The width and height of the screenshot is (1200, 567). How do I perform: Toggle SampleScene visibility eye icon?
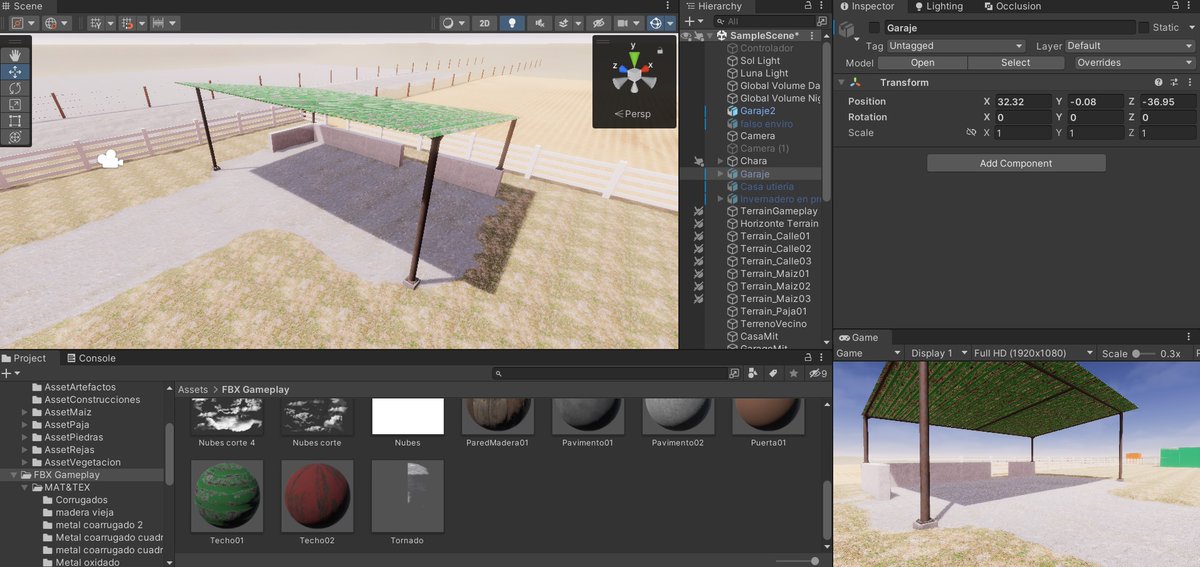686,36
